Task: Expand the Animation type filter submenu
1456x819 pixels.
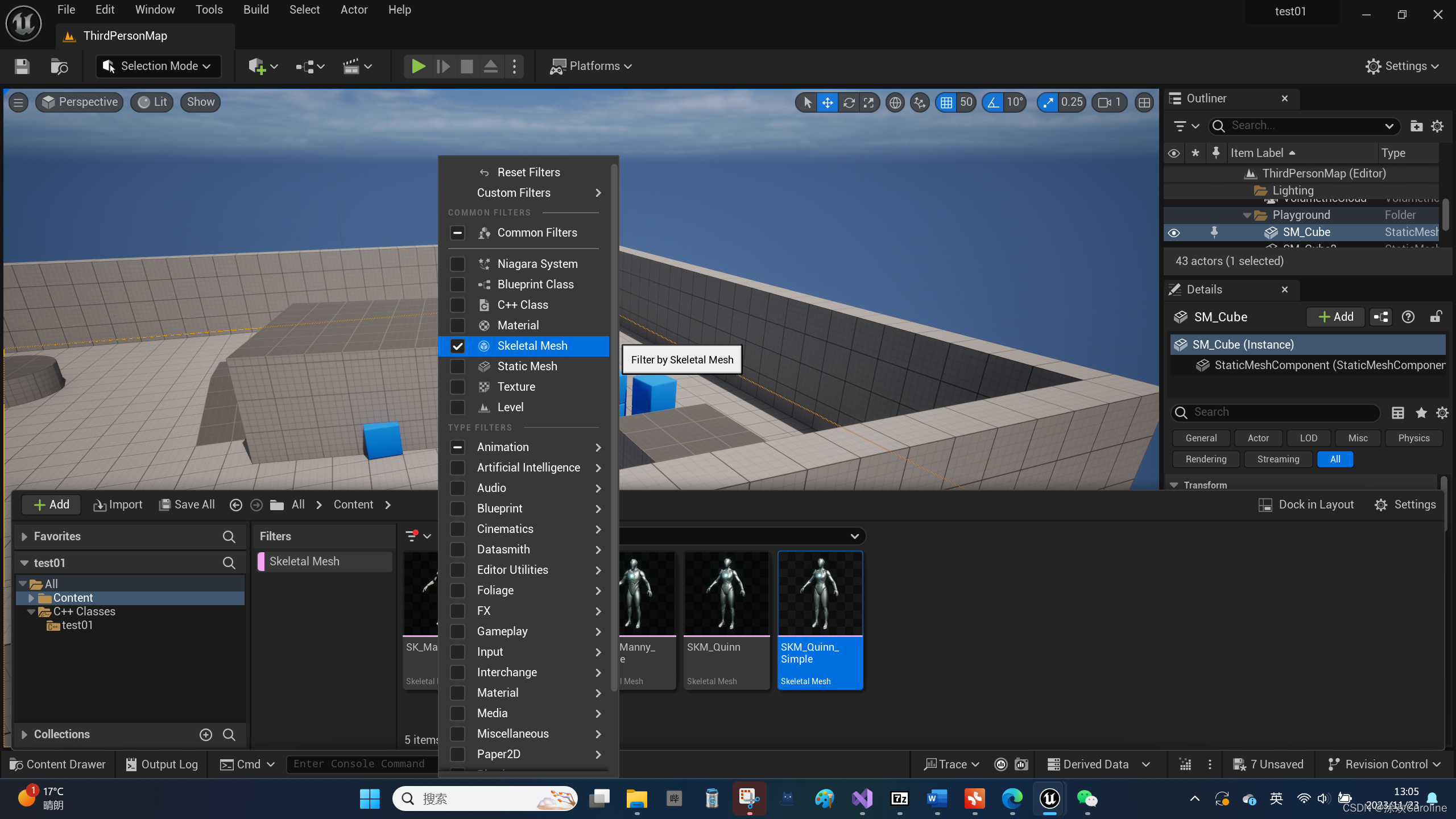Action: [598, 447]
